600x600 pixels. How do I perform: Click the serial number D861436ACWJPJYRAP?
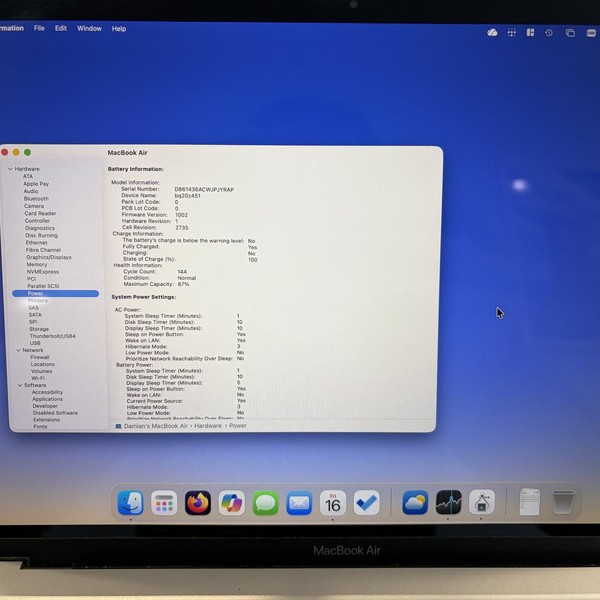(204, 189)
